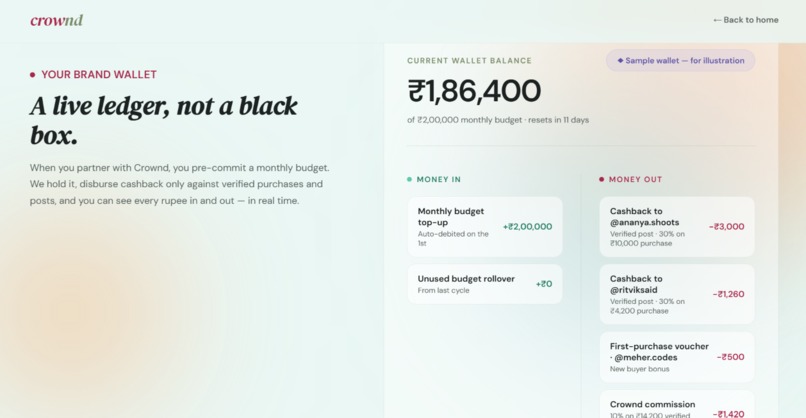Click the heading A live ledger
This screenshot has height=418, width=806.
pyautogui.click(x=163, y=120)
